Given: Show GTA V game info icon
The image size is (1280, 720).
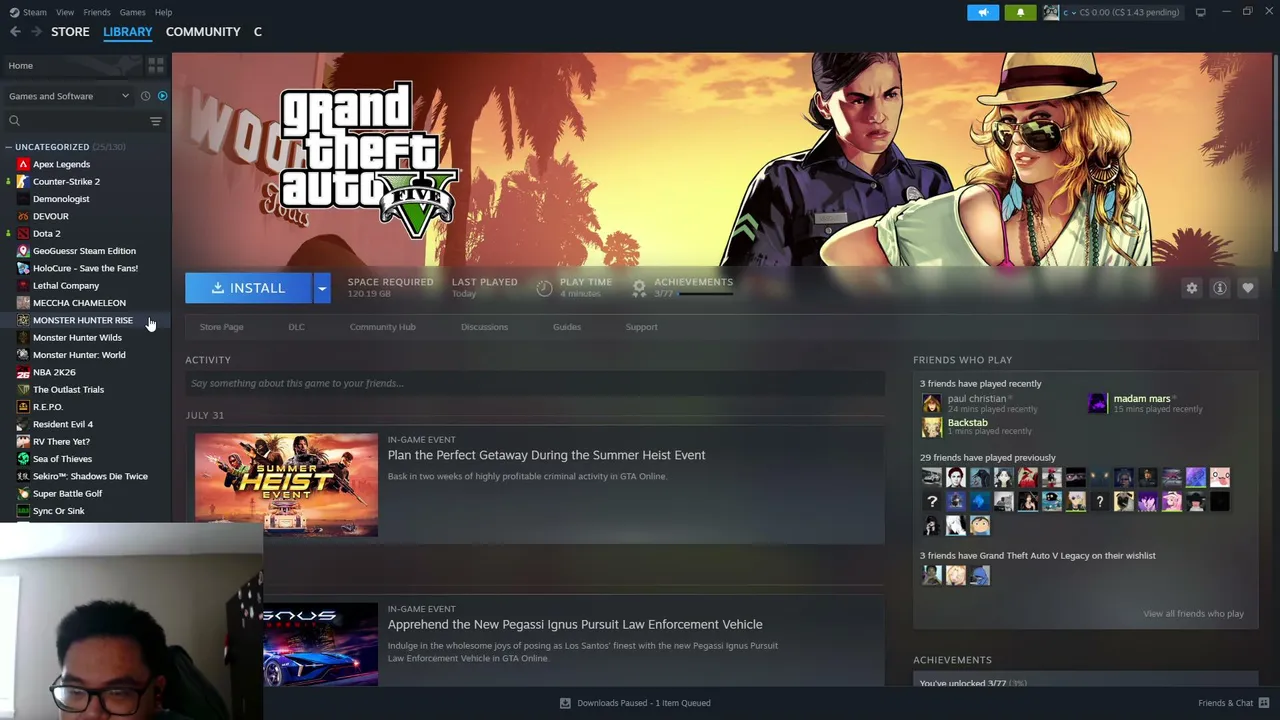Looking at the screenshot, I should click(1220, 288).
